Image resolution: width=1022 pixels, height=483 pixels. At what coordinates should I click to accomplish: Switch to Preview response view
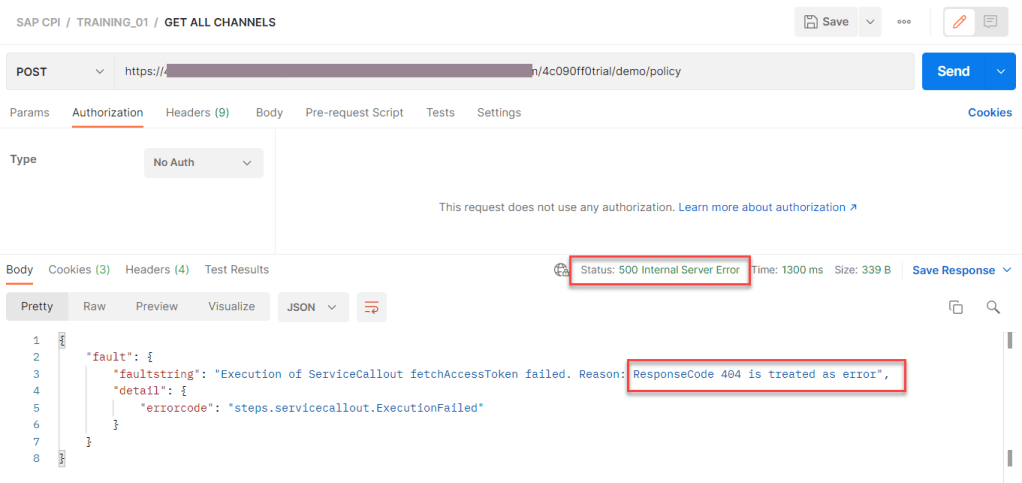click(157, 307)
